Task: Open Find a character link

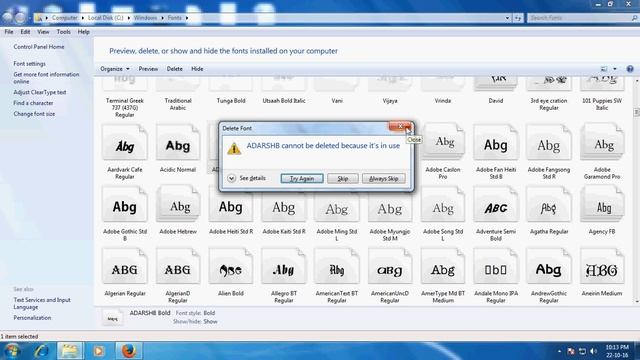Action: coord(33,103)
